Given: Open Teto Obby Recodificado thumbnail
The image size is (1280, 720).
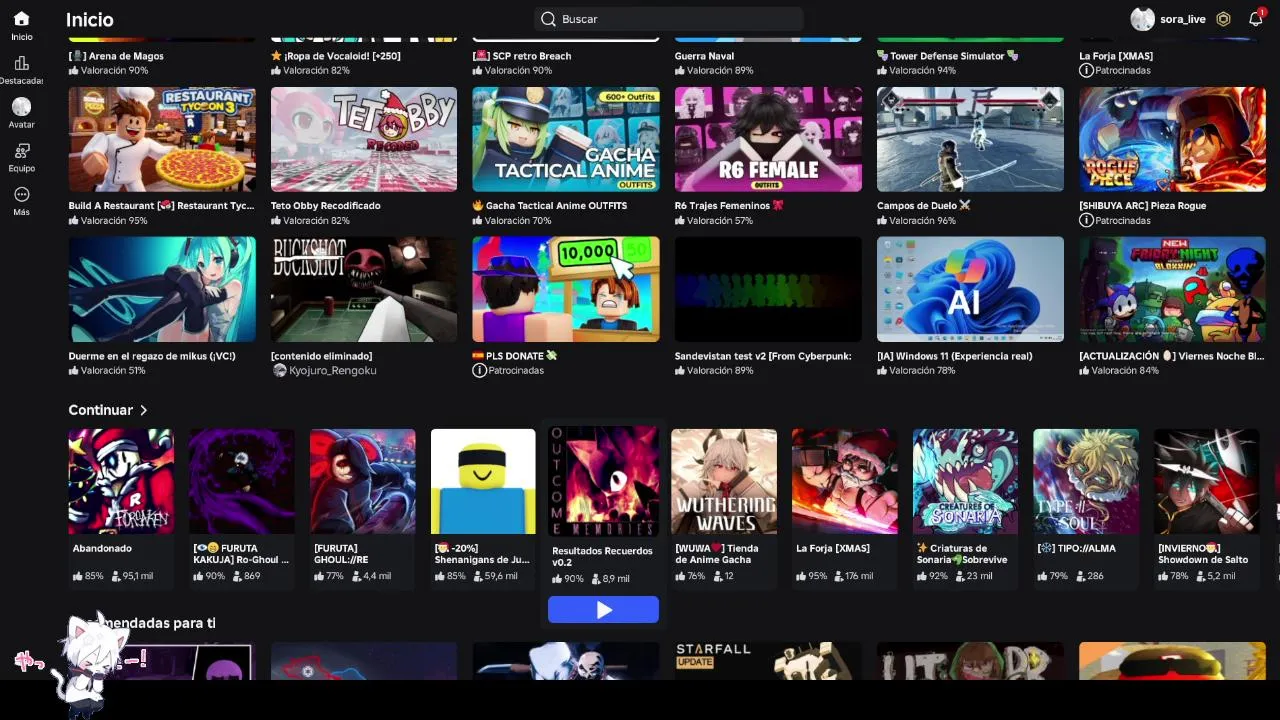Looking at the screenshot, I should (x=364, y=139).
